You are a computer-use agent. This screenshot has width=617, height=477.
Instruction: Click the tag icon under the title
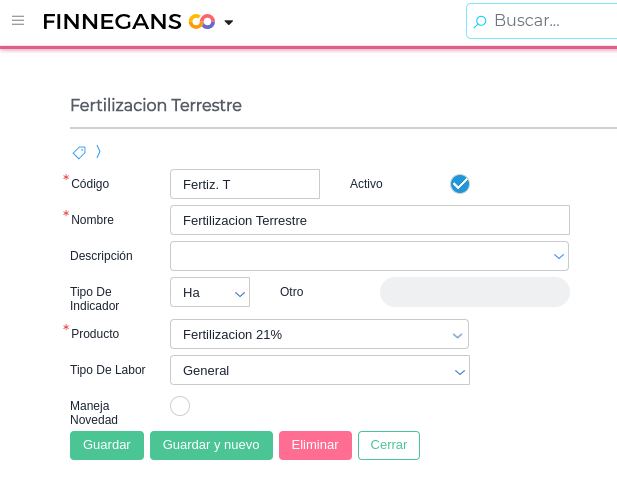pos(79,152)
